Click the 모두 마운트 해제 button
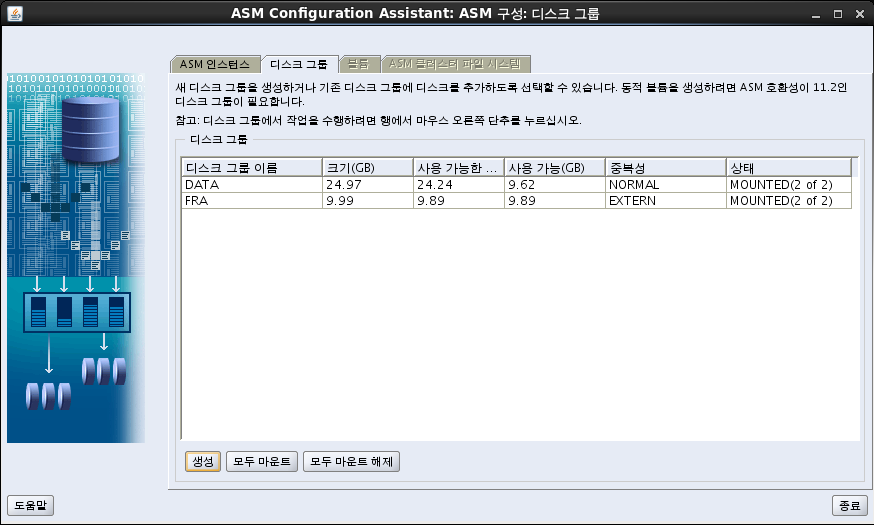Image resolution: width=874 pixels, height=525 pixels. point(352,461)
